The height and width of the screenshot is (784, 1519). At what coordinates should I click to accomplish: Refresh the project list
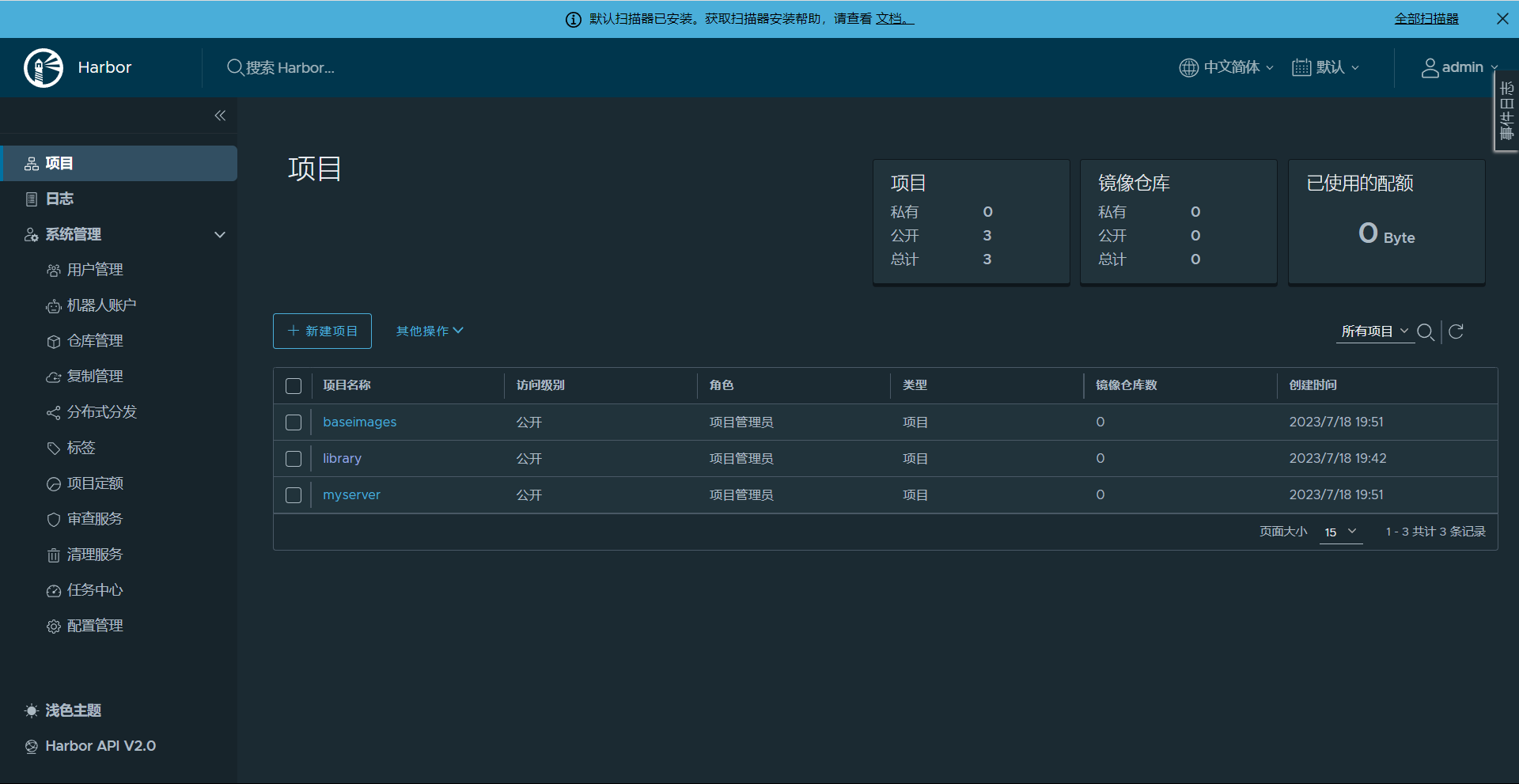pyautogui.click(x=1456, y=331)
